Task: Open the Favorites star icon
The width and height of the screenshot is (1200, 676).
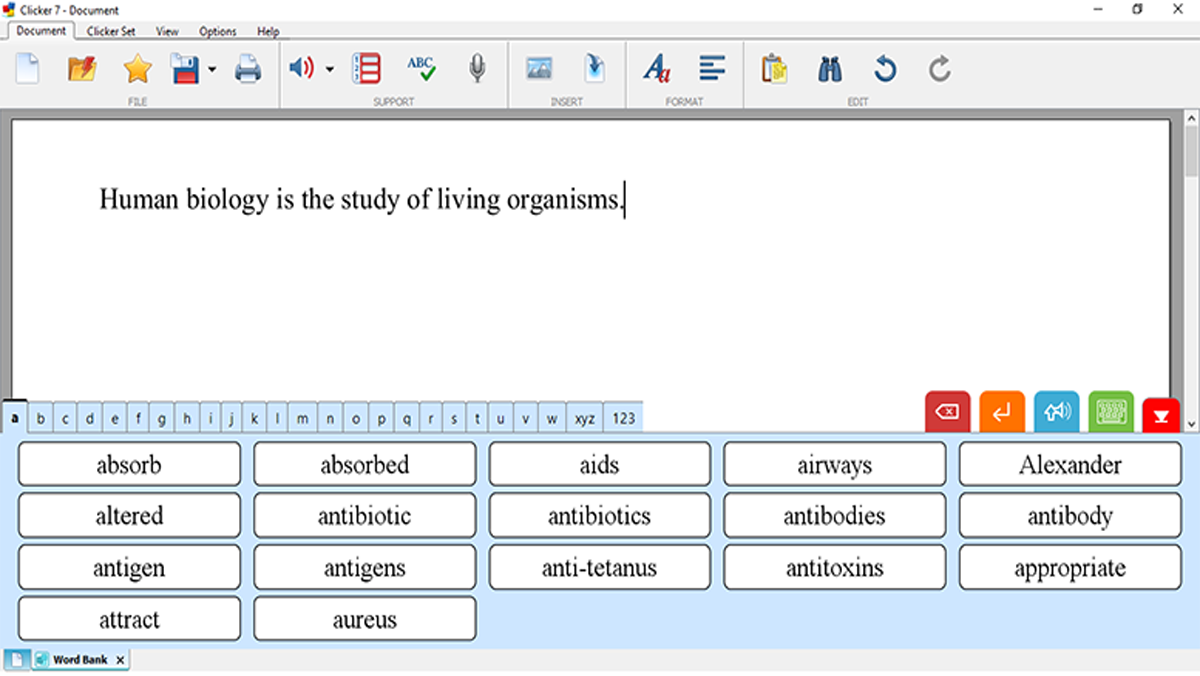Action: click(x=137, y=69)
